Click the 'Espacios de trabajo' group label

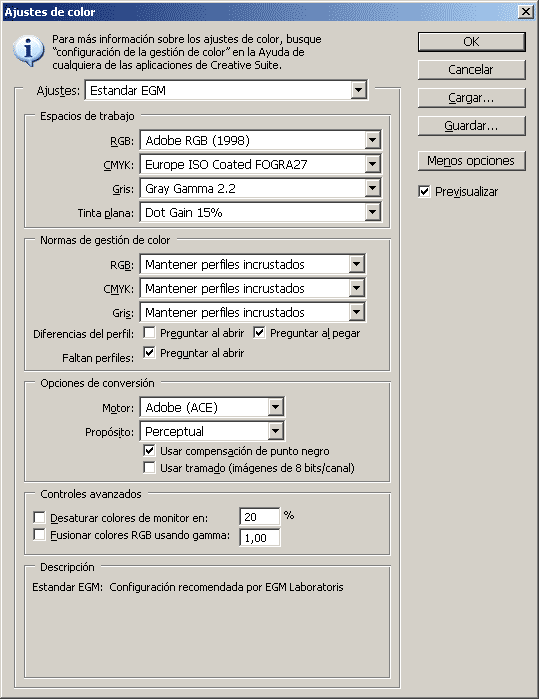[87, 116]
